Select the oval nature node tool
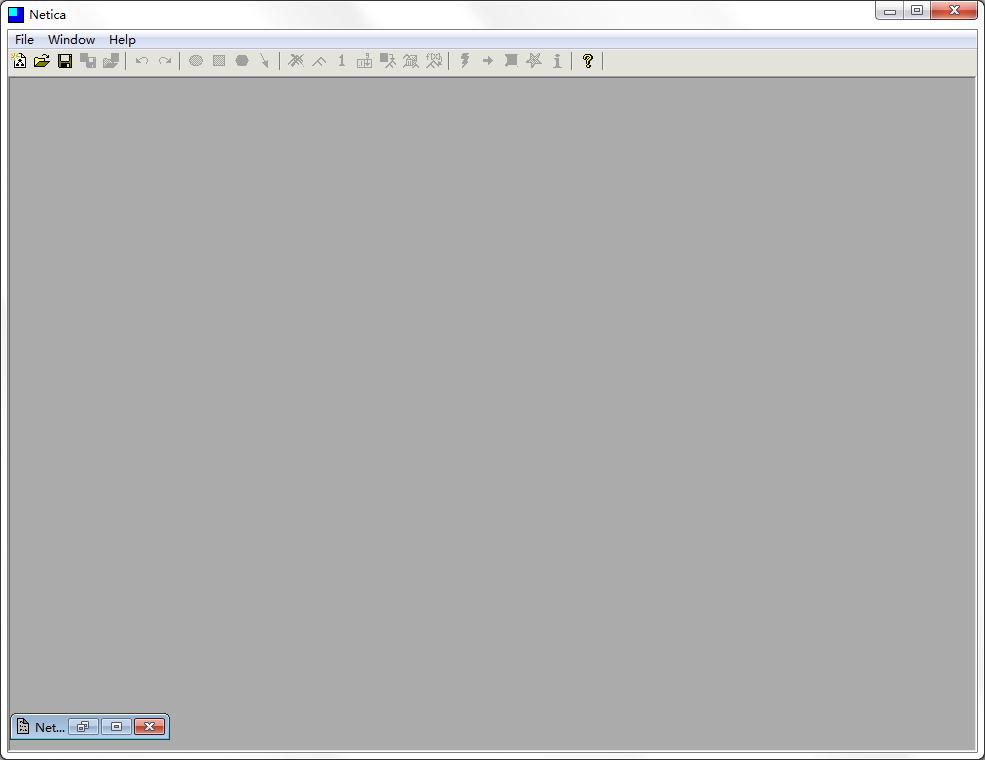The width and height of the screenshot is (985, 760). (x=196, y=61)
